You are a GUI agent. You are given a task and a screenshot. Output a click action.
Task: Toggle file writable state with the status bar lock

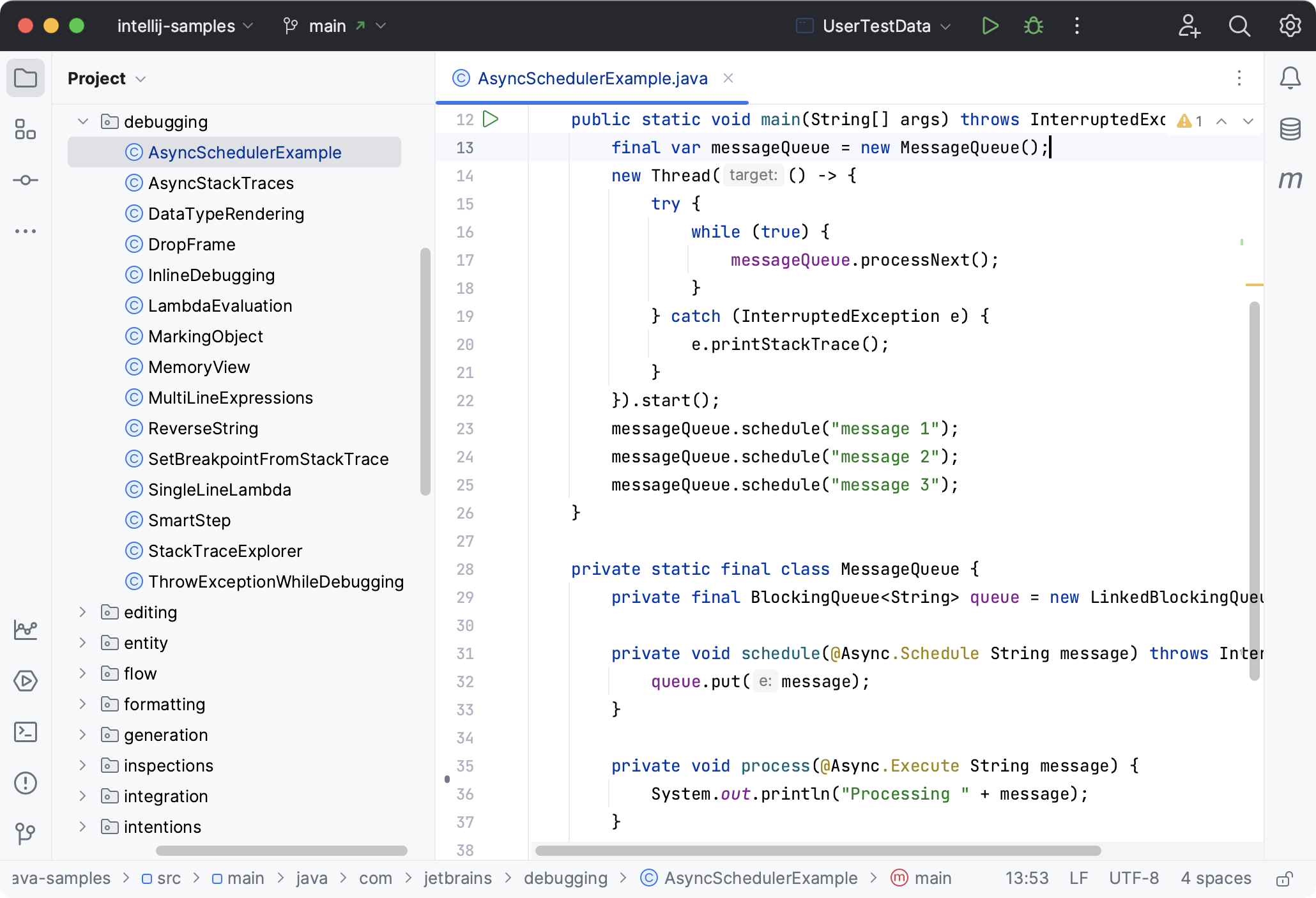1285,878
